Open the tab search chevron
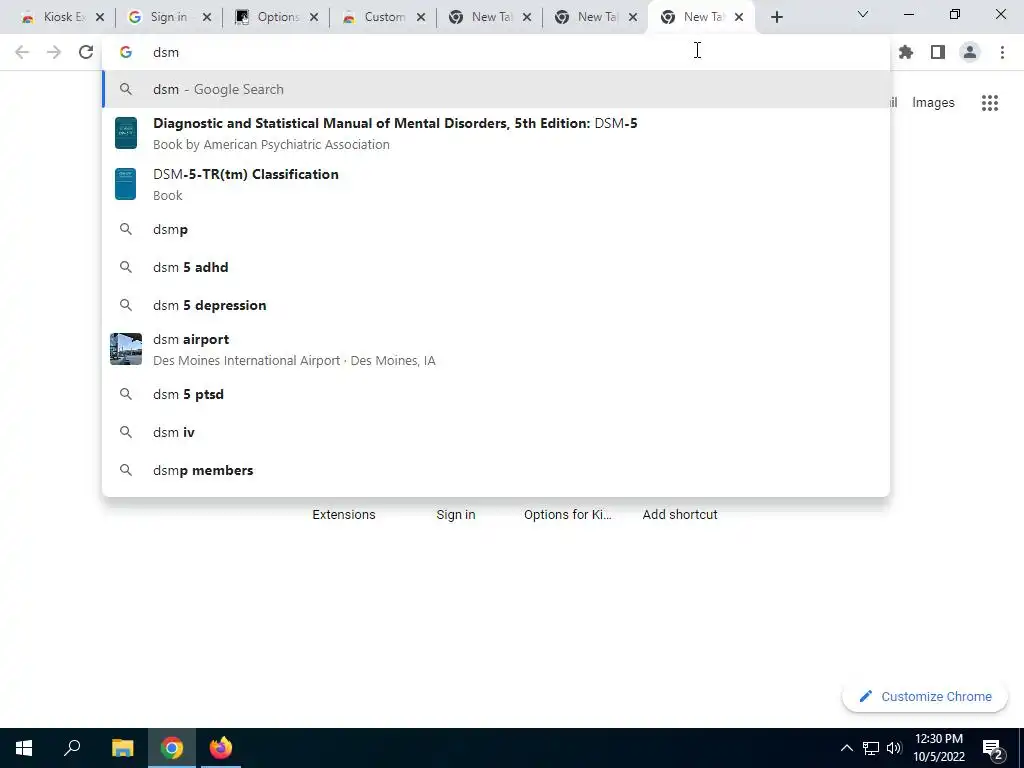This screenshot has width=1024, height=768. click(863, 14)
